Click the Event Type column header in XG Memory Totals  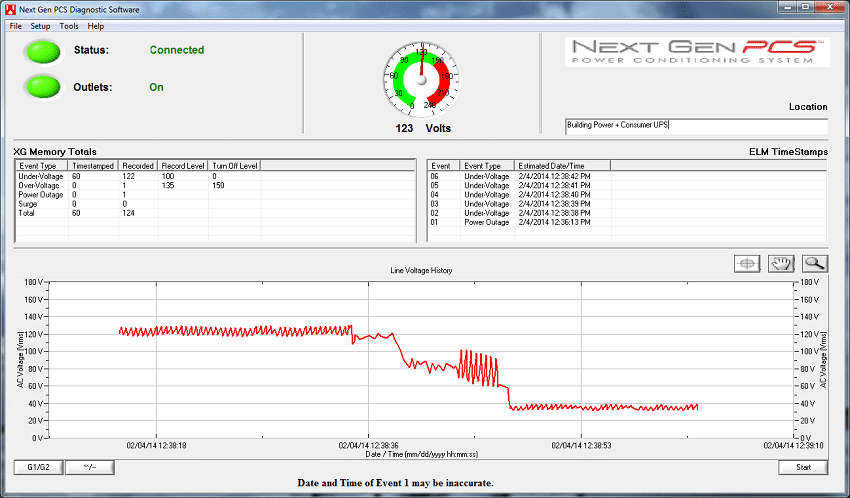click(41, 166)
